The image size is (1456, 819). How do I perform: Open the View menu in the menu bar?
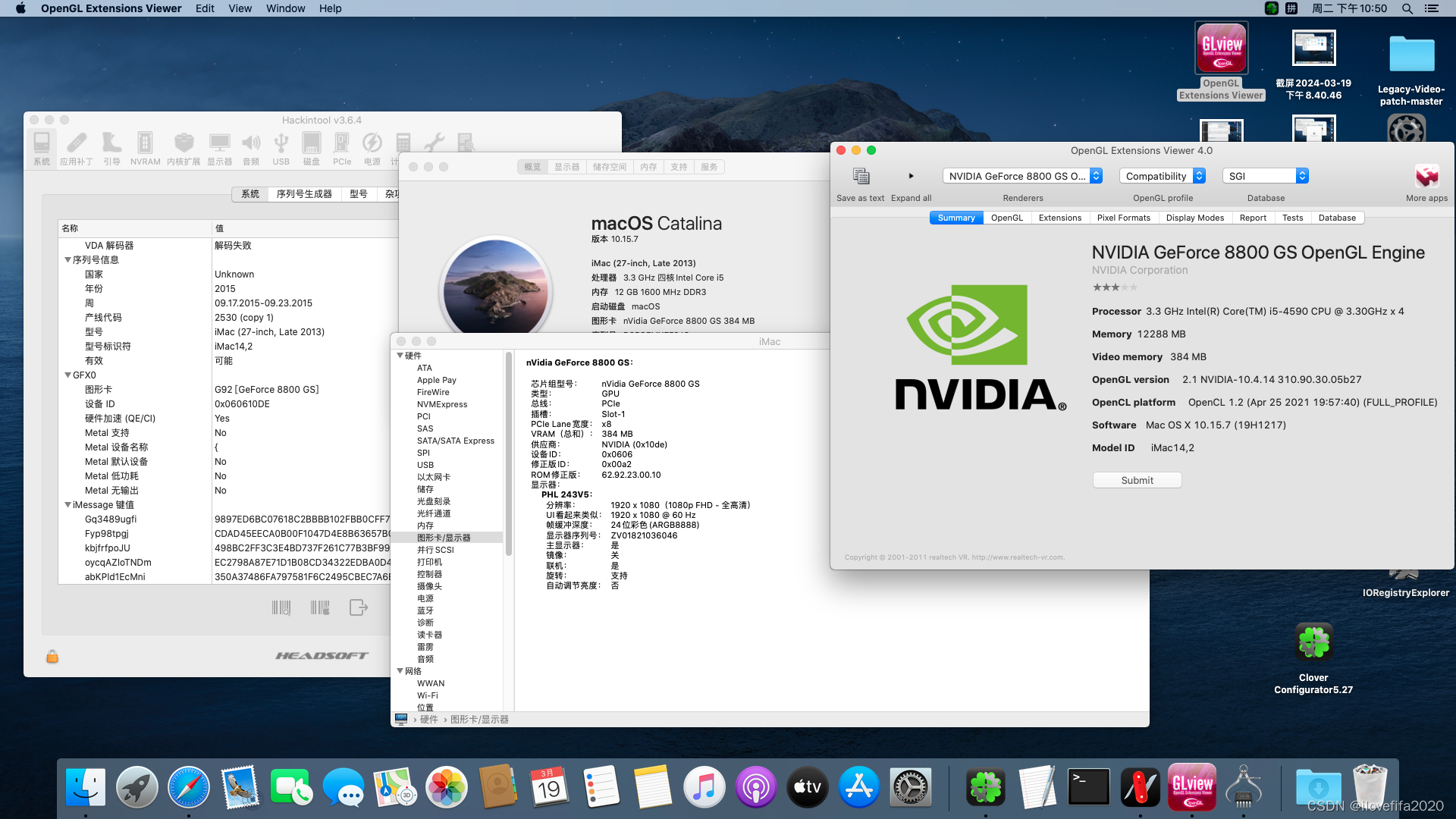coord(240,8)
